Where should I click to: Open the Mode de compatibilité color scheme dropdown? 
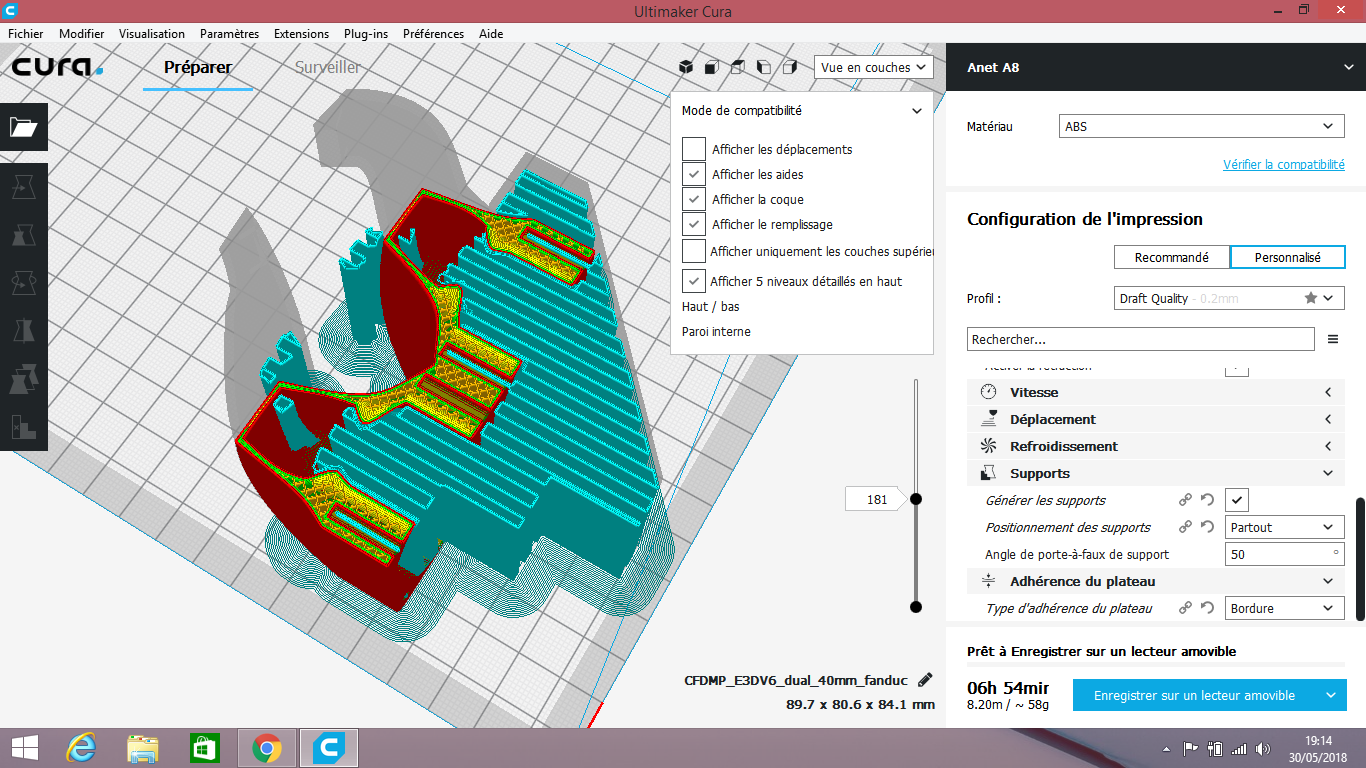[x=802, y=111]
